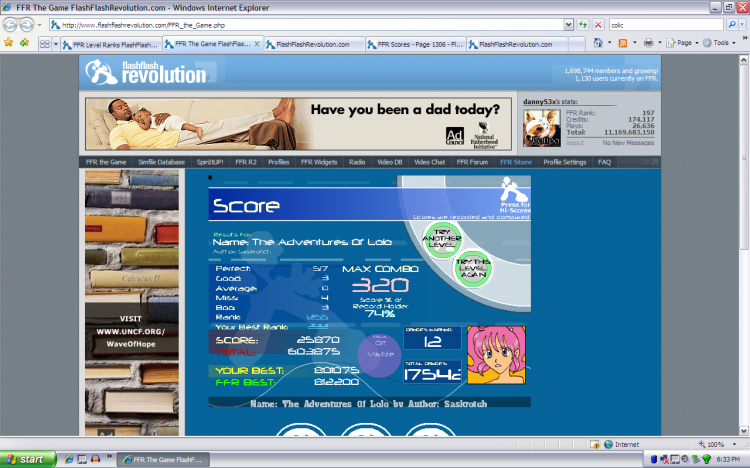Image resolution: width=750 pixels, height=468 pixels.
Task: Open SpinItUP! menu item
Action: (x=210, y=162)
